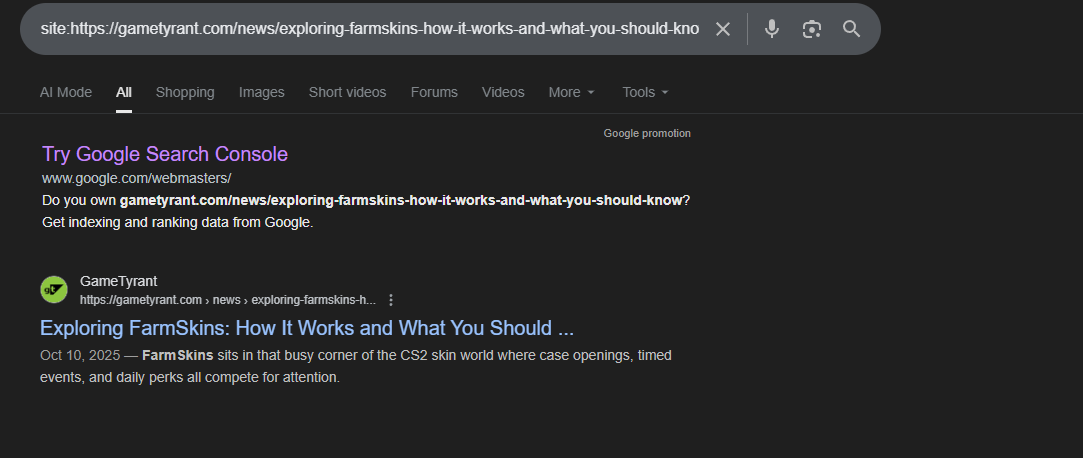Viewport: 1083px width, 458px height.
Task: Select the All results tab
Action: click(x=124, y=92)
